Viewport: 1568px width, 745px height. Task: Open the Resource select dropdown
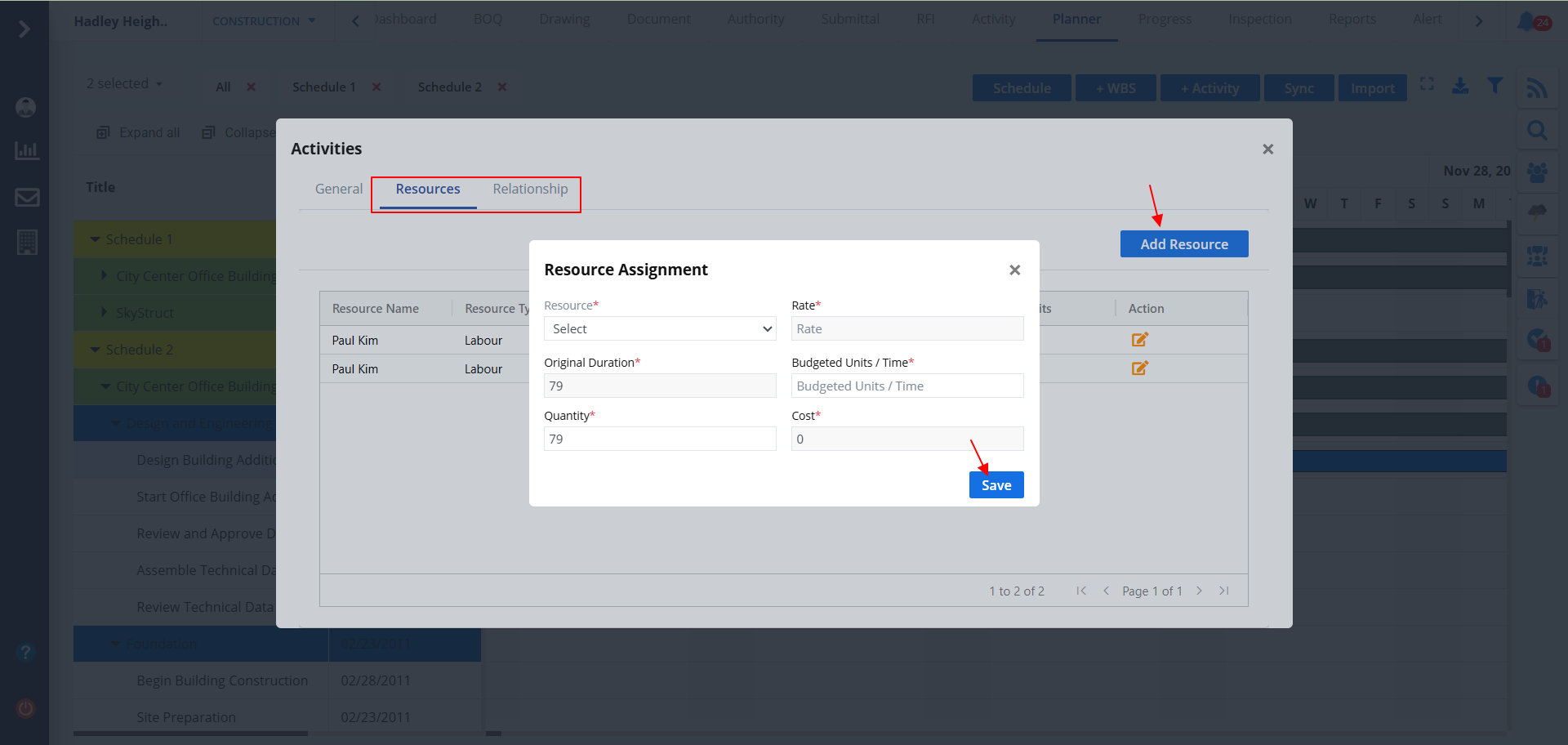point(660,328)
